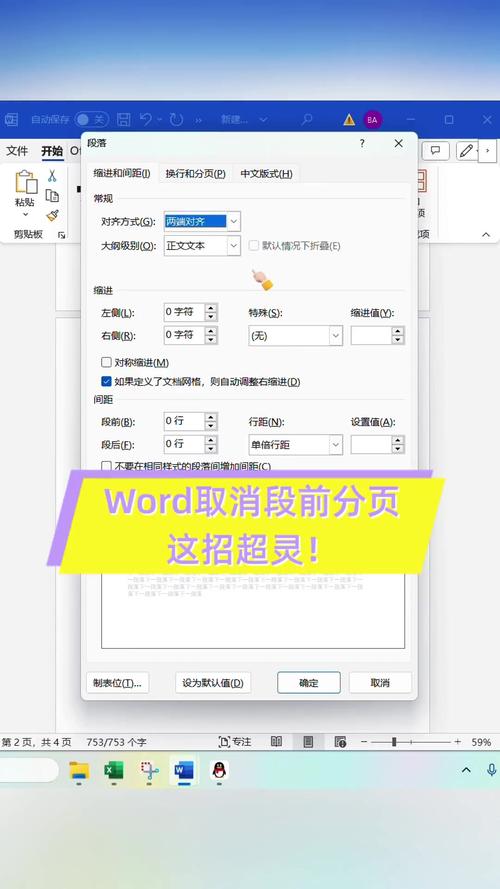Select Print Layout view icon
Viewport: 500px width, 889px height.
[x=308, y=742]
